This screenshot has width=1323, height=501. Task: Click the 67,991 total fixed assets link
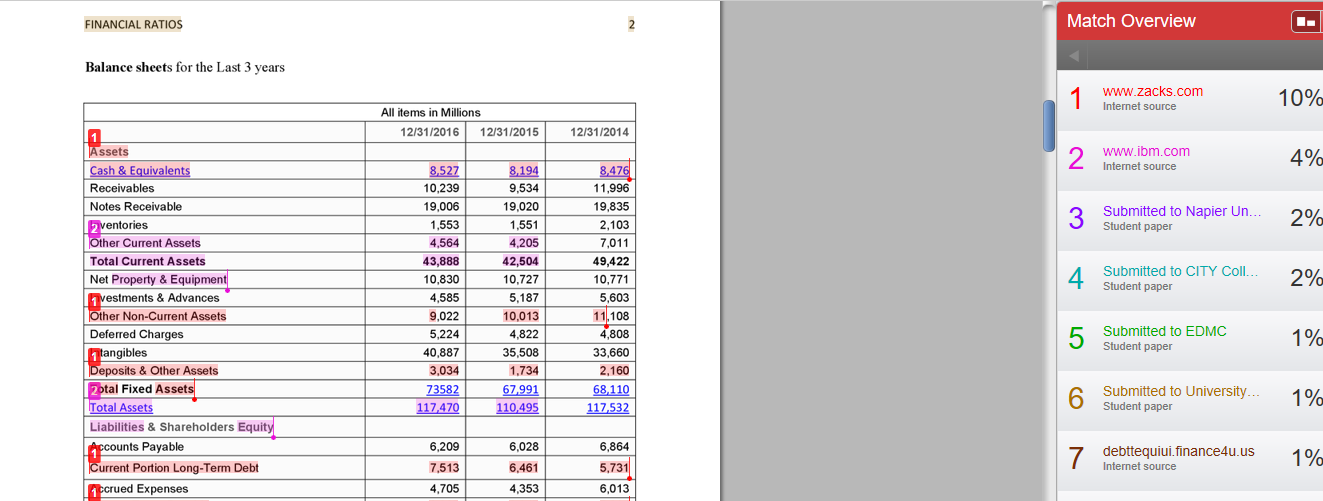520,389
